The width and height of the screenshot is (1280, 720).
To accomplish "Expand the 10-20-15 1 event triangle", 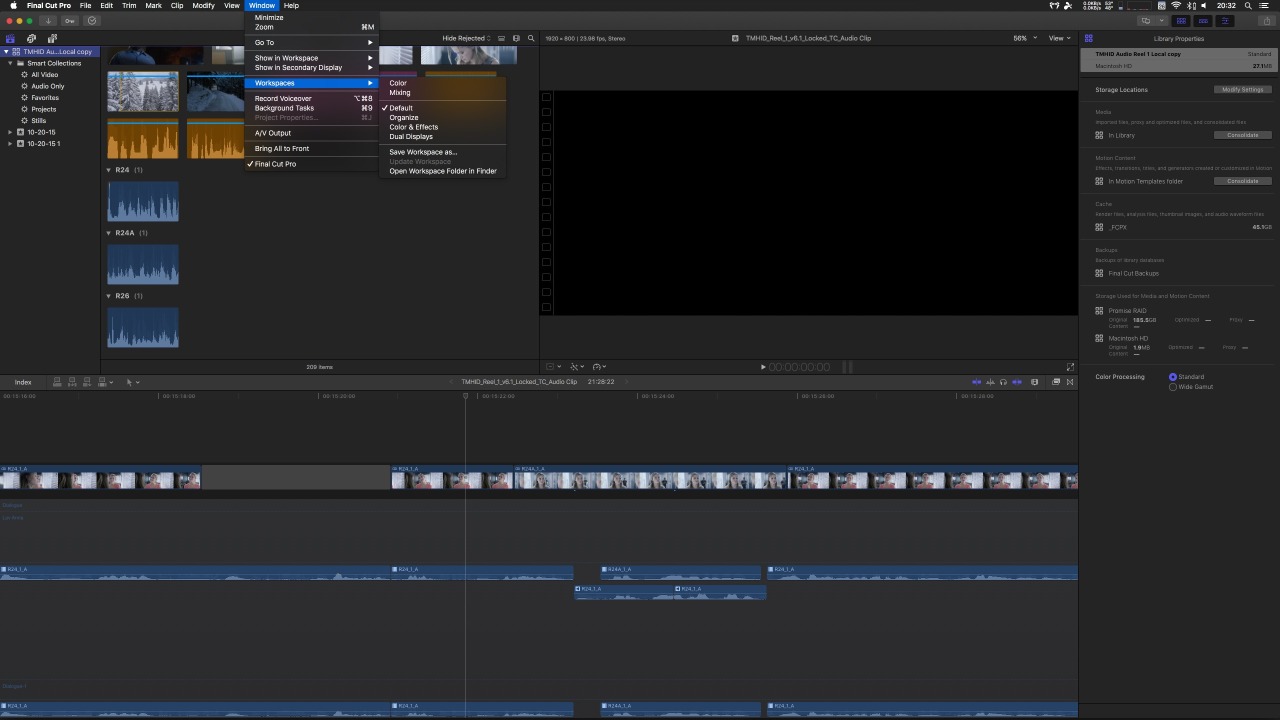I will point(11,144).
